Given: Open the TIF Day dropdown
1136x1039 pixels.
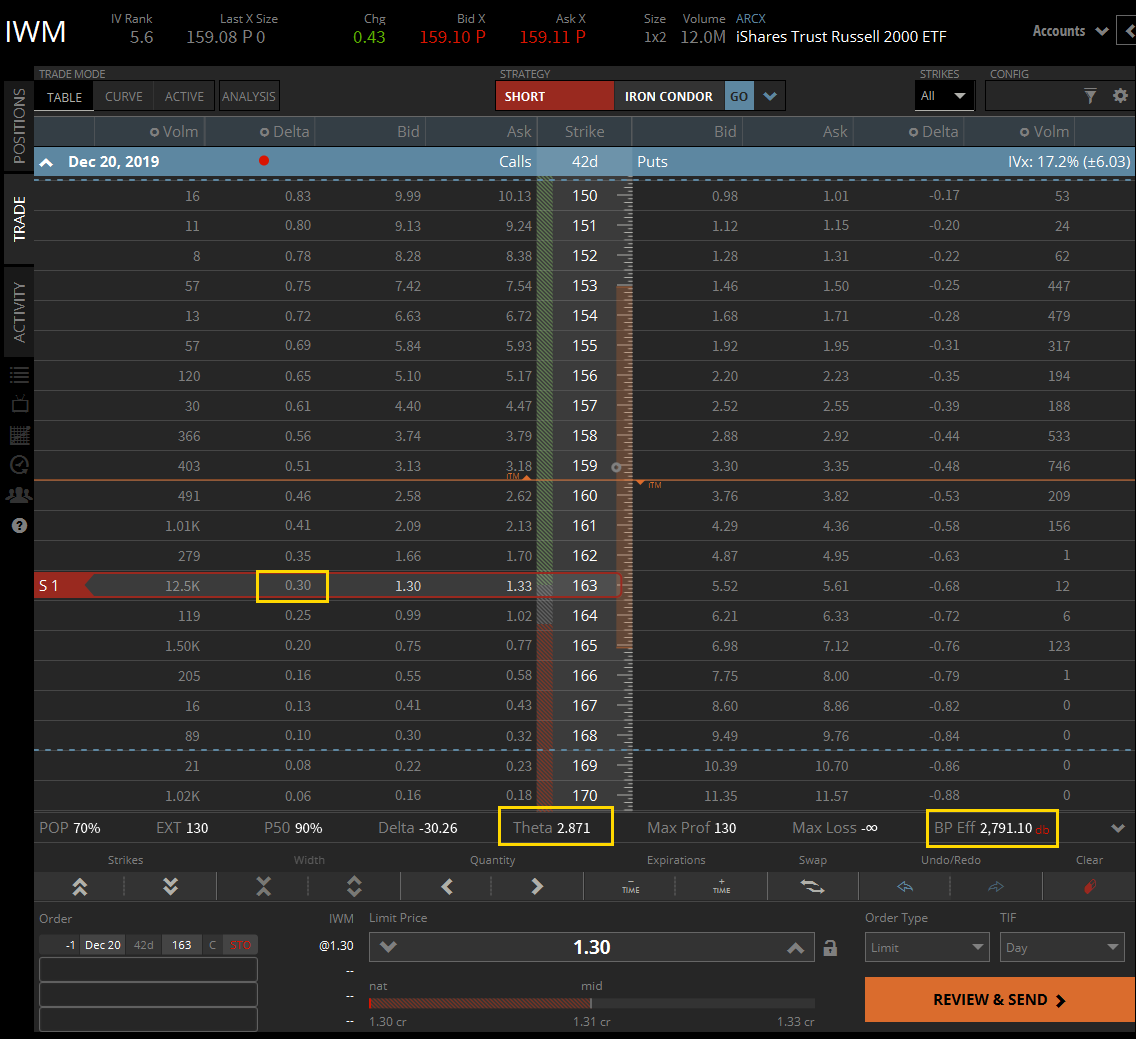Looking at the screenshot, I should 1061,948.
